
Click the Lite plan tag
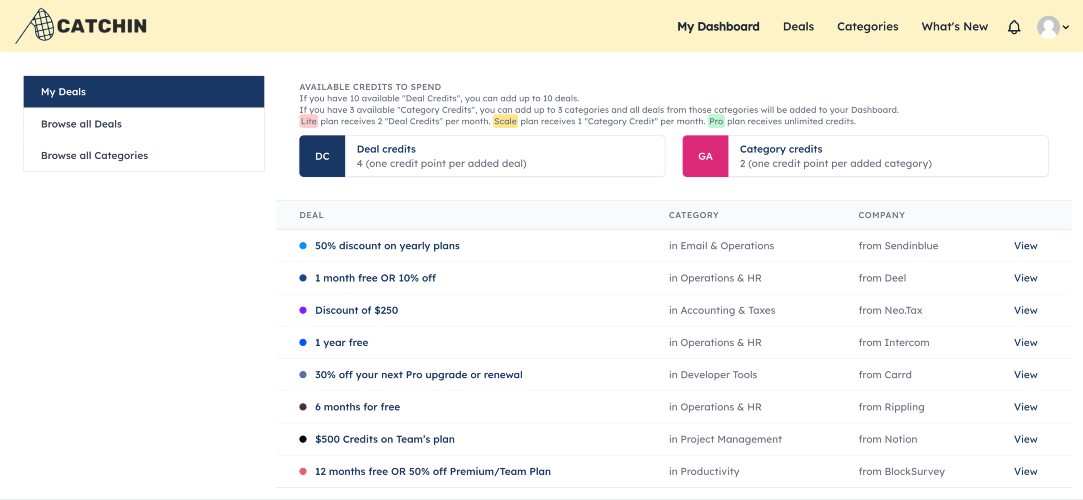pos(309,122)
